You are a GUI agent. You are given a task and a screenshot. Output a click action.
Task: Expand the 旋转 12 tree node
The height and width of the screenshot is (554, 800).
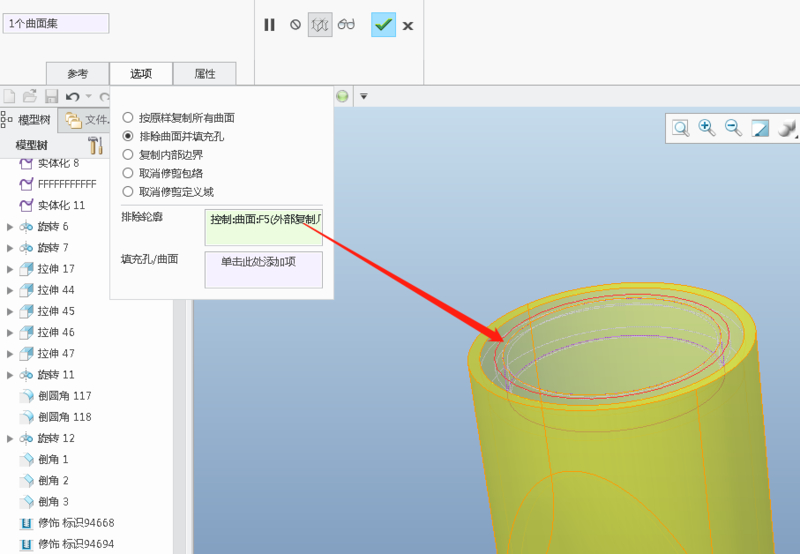pyautogui.click(x=10, y=438)
